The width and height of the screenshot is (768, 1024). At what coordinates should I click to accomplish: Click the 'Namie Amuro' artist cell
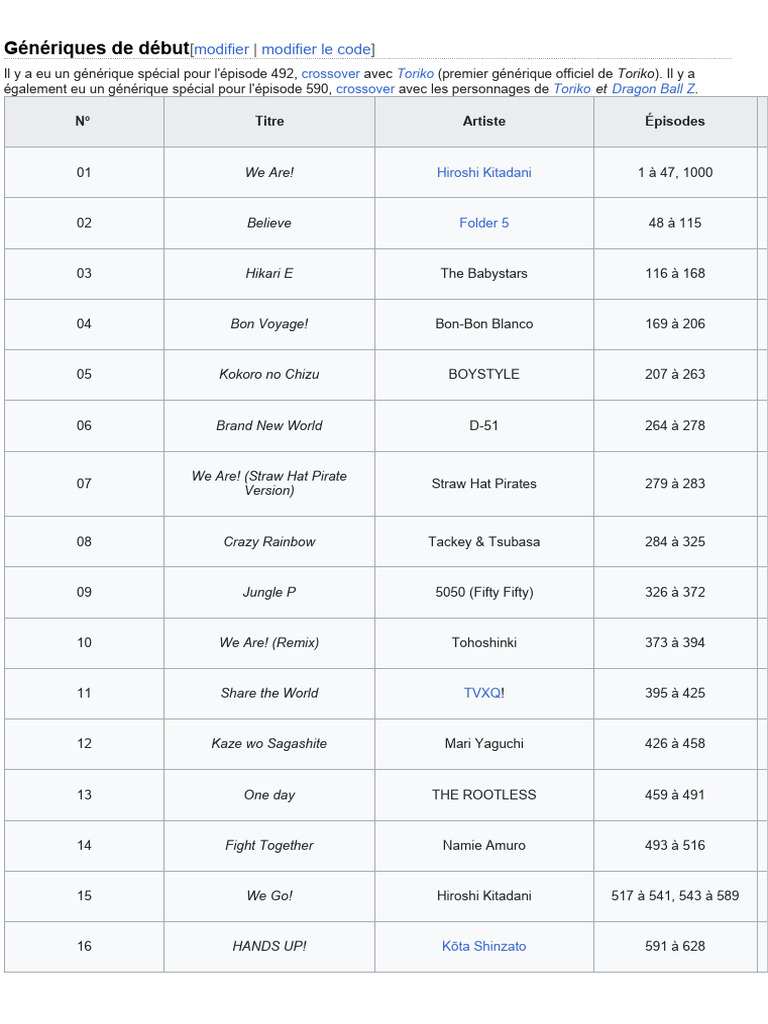tap(484, 845)
